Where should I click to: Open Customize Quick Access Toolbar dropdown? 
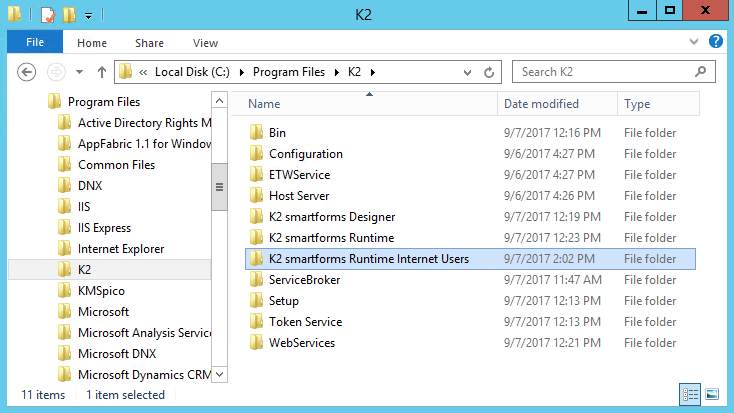click(88, 16)
